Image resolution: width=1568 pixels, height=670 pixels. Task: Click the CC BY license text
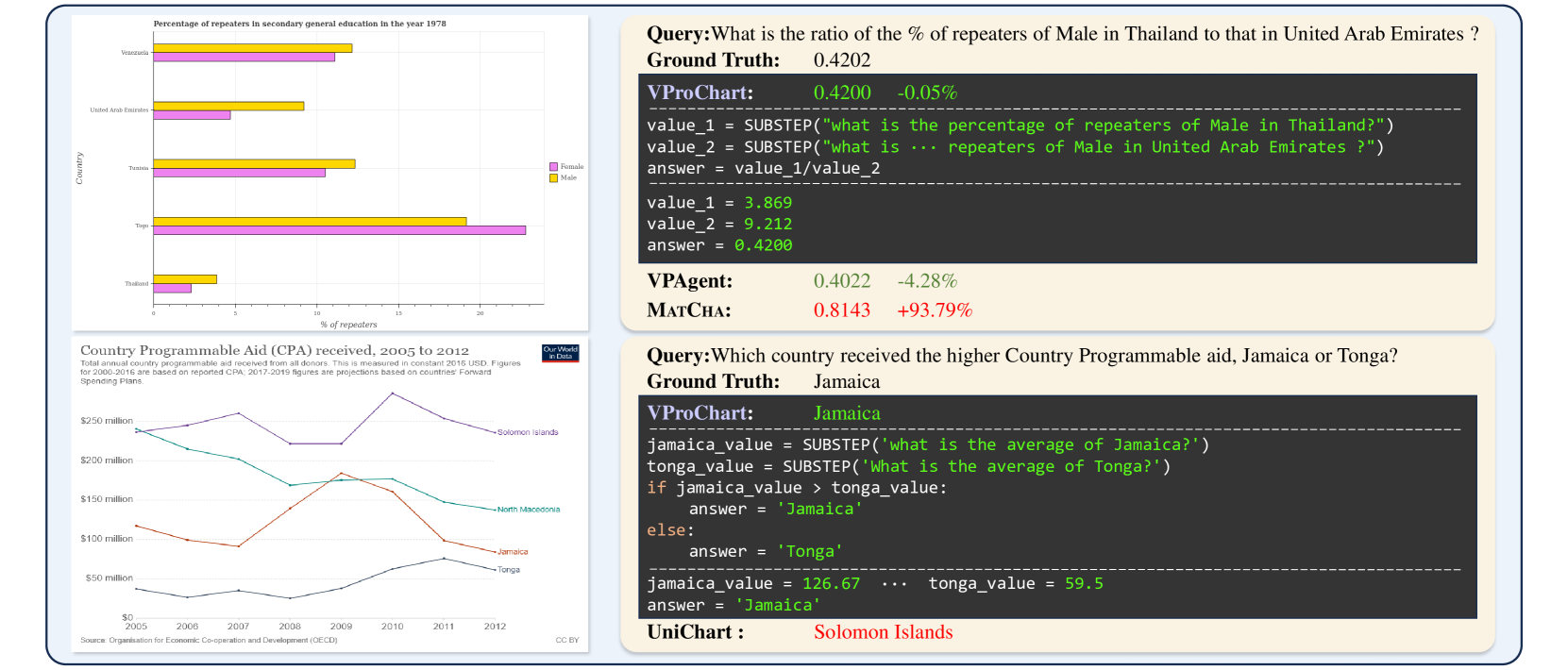click(567, 641)
